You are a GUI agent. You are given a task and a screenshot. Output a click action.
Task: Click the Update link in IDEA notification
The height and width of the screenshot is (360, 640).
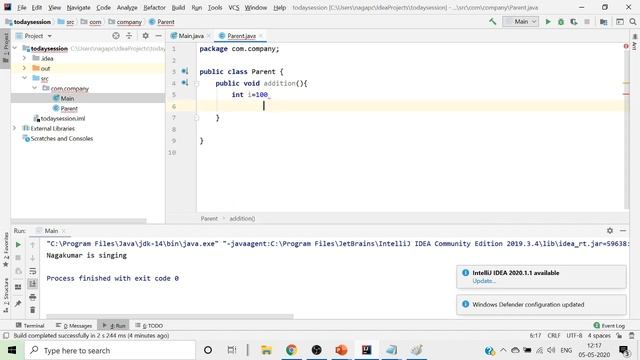(484, 281)
